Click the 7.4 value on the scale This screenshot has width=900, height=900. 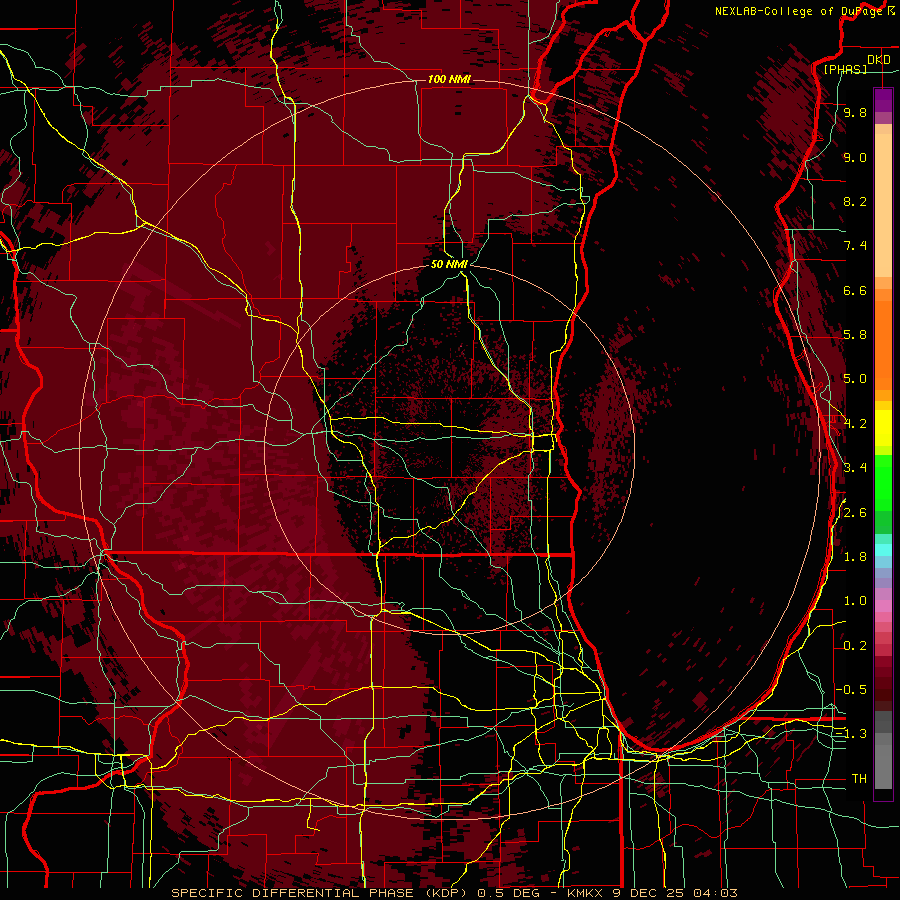click(x=855, y=246)
